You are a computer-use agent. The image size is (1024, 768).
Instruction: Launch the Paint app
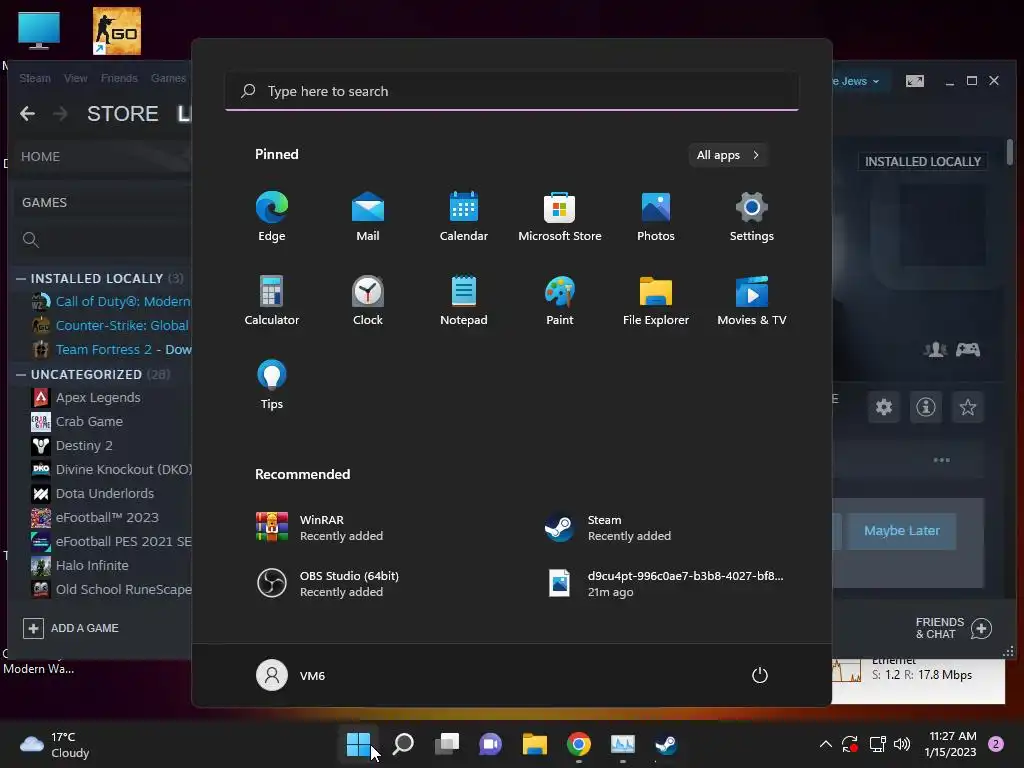click(560, 300)
